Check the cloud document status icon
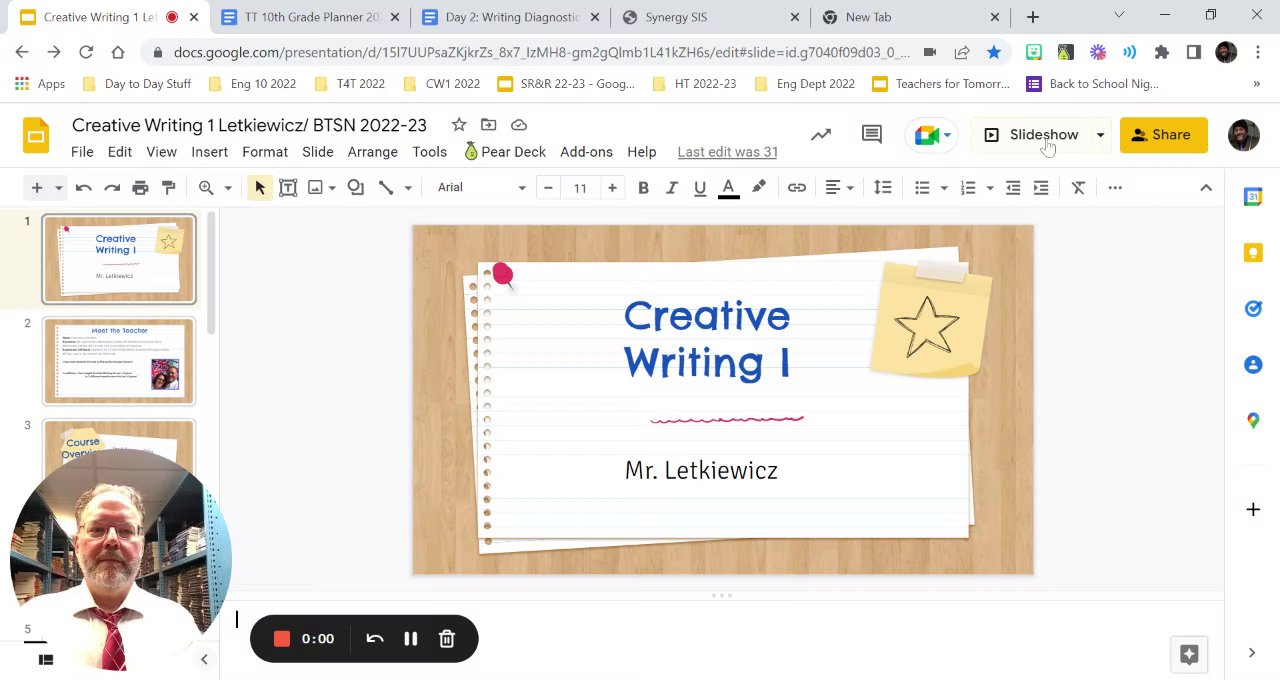Viewport: 1280px width, 680px height. click(519, 125)
